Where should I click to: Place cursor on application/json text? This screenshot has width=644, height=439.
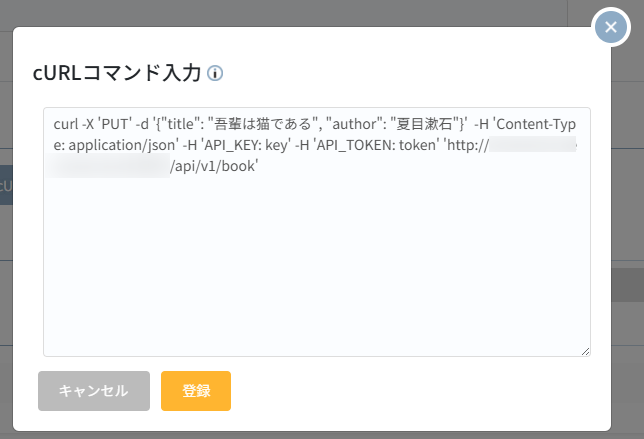122,145
